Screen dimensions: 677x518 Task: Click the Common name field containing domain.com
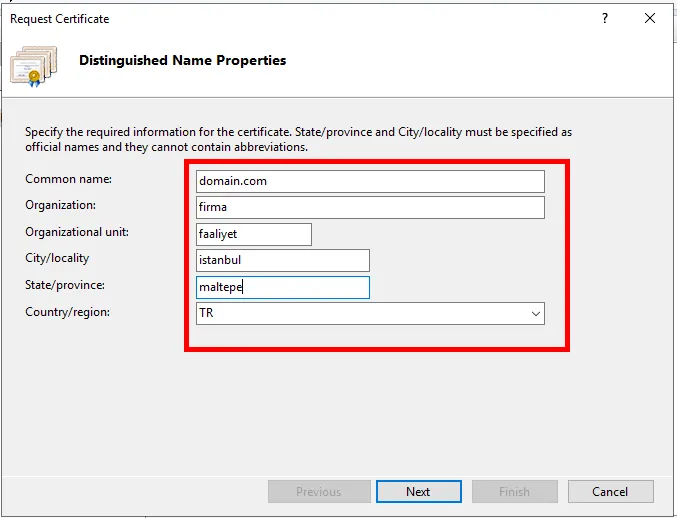(x=370, y=181)
